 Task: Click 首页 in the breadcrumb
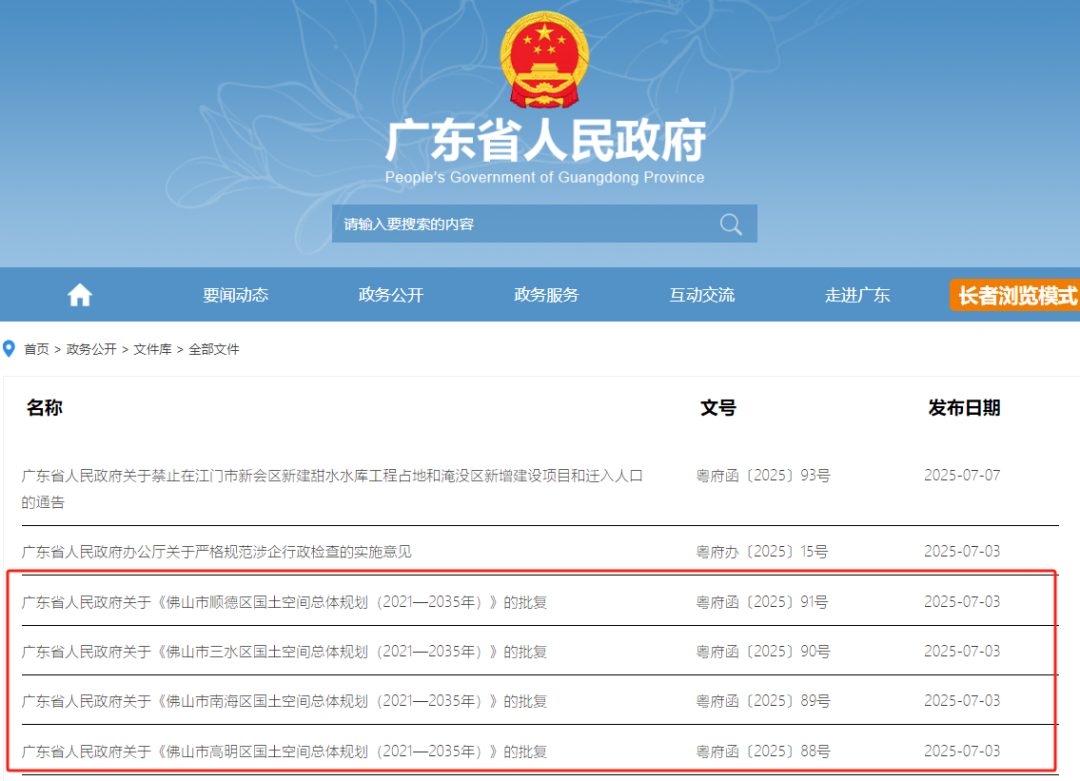(37, 349)
